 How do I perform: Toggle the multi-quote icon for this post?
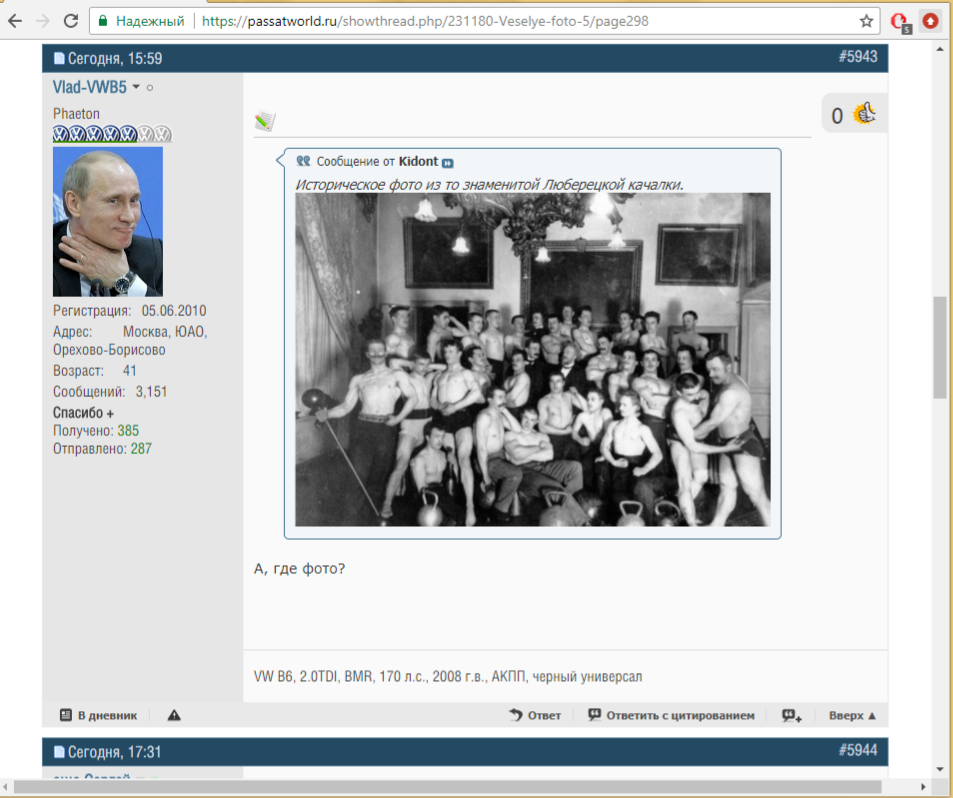(792, 715)
